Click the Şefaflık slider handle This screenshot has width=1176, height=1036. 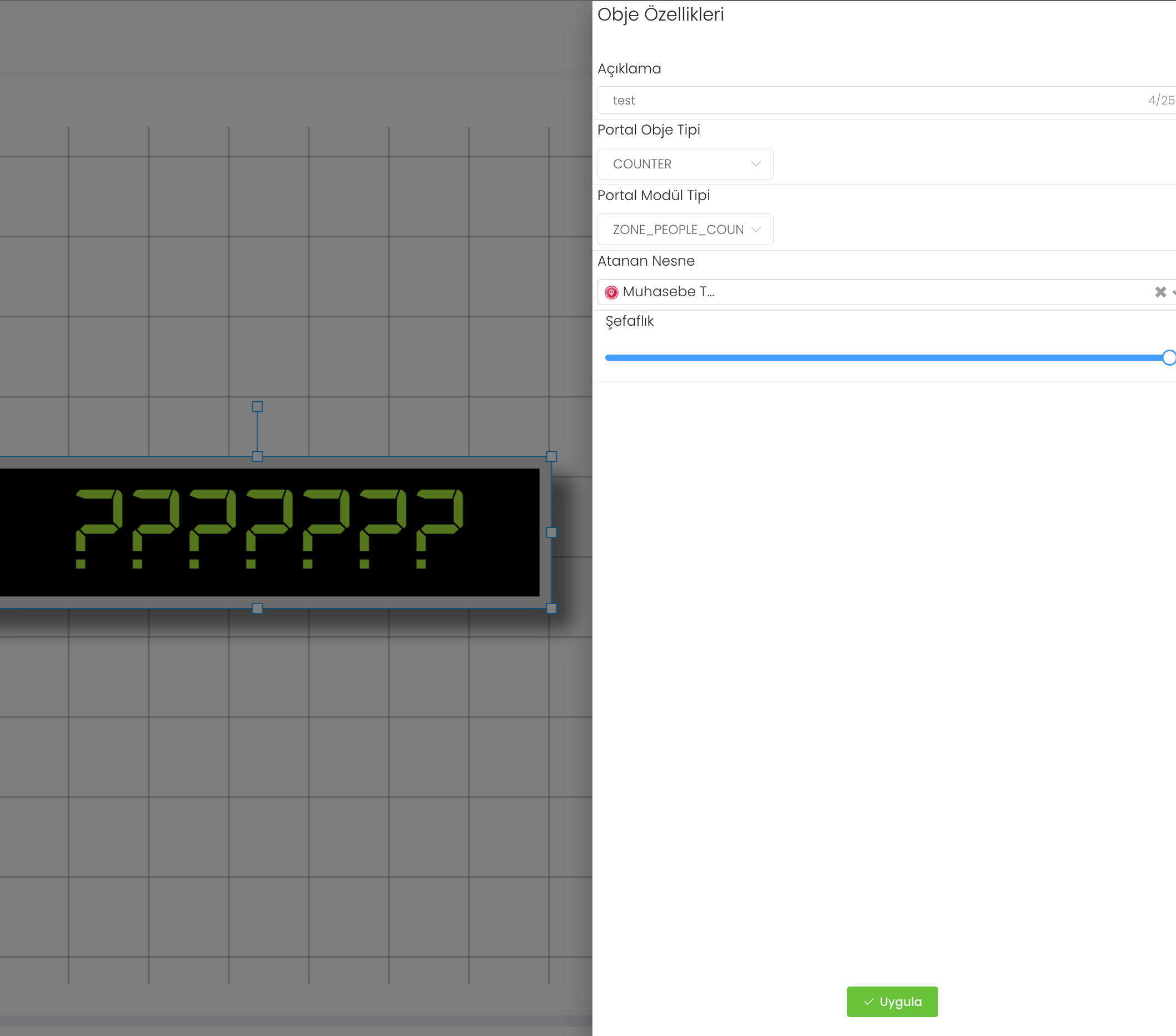[1169, 358]
